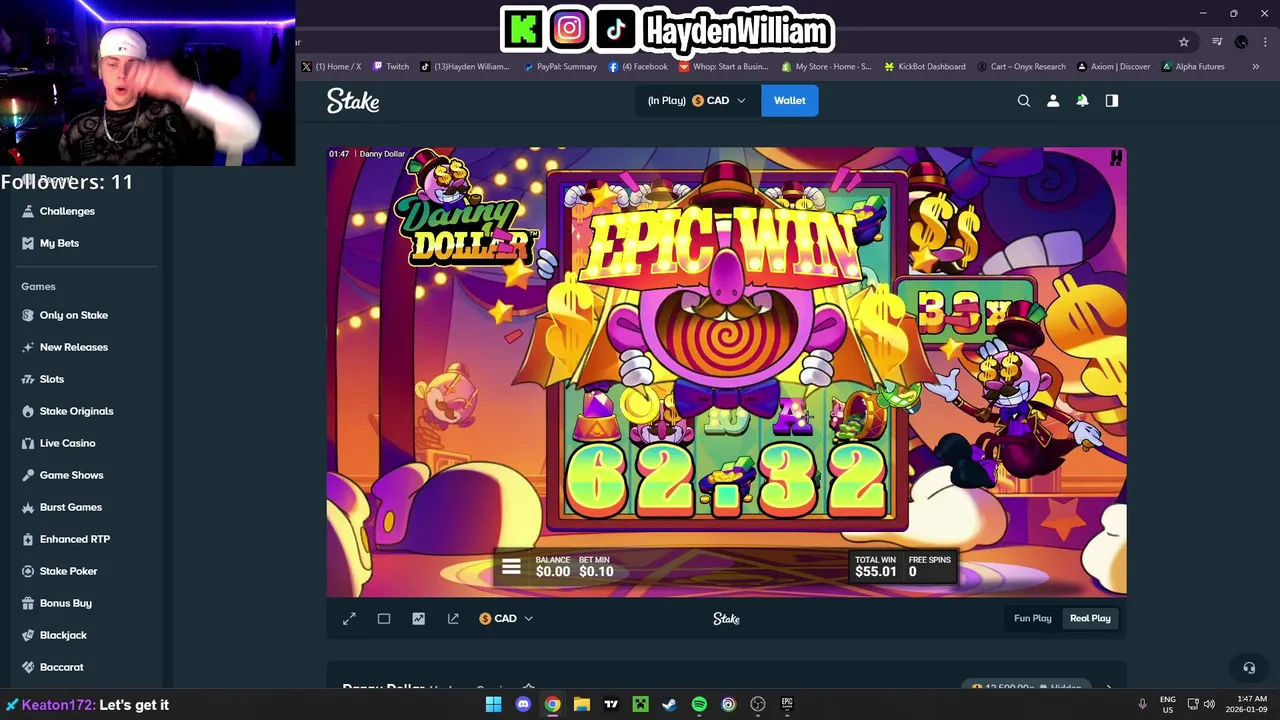Open Whop: Start a Business bookmark
The image size is (1280, 720).
[723, 67]
